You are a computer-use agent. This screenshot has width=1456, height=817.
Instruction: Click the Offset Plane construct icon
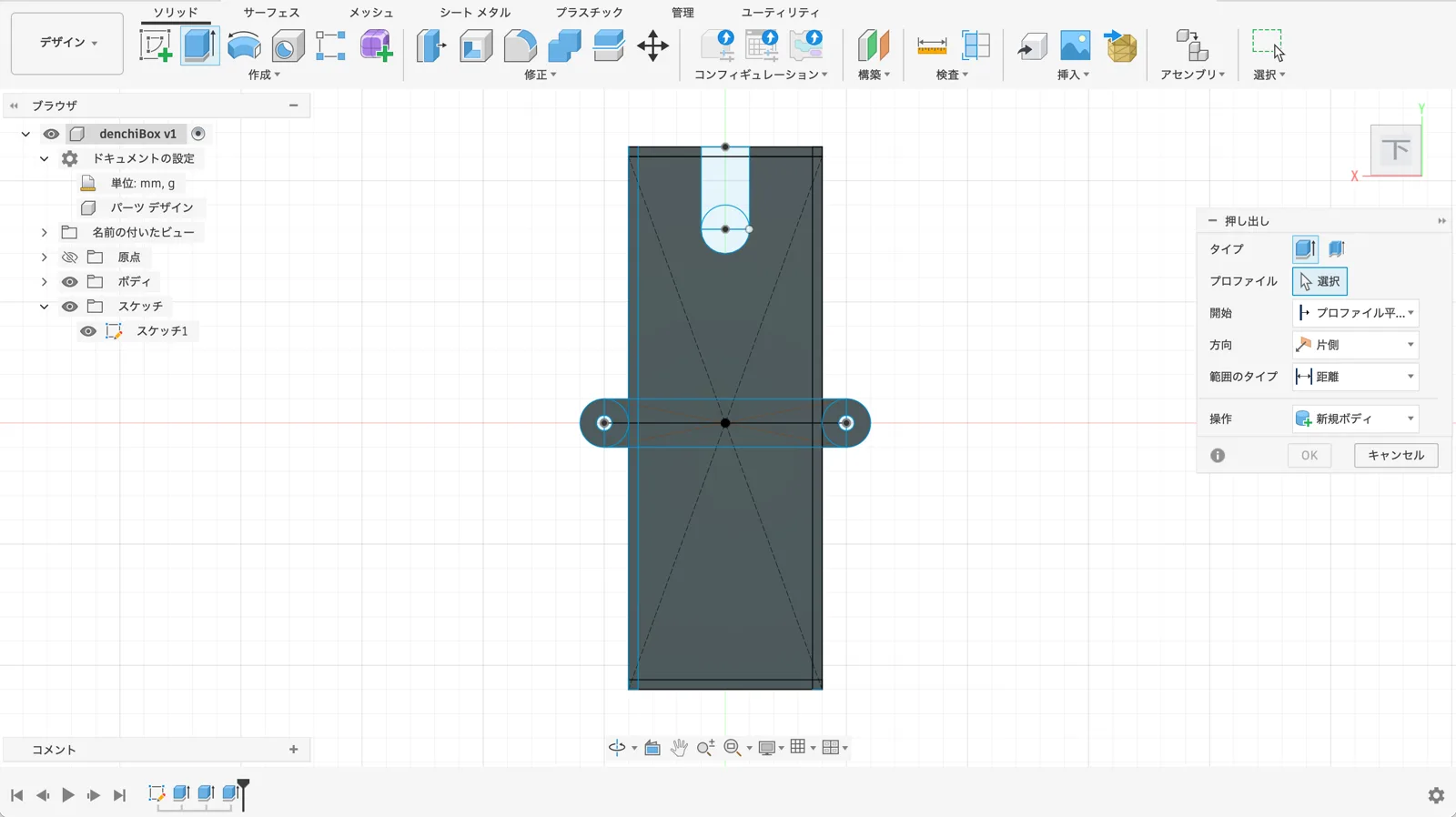[873, 45]
